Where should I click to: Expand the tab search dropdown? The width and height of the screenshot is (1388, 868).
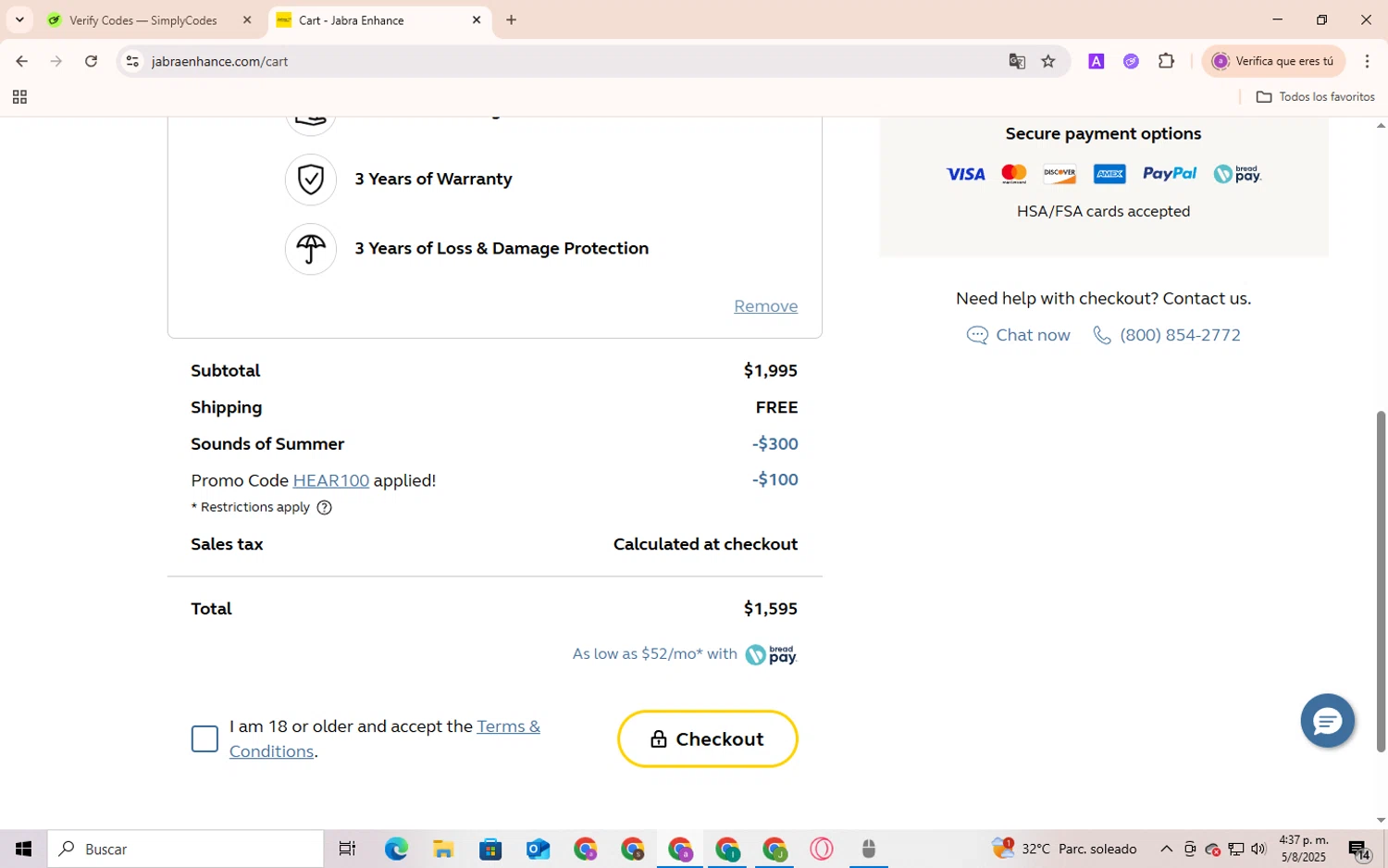[19, 20]
